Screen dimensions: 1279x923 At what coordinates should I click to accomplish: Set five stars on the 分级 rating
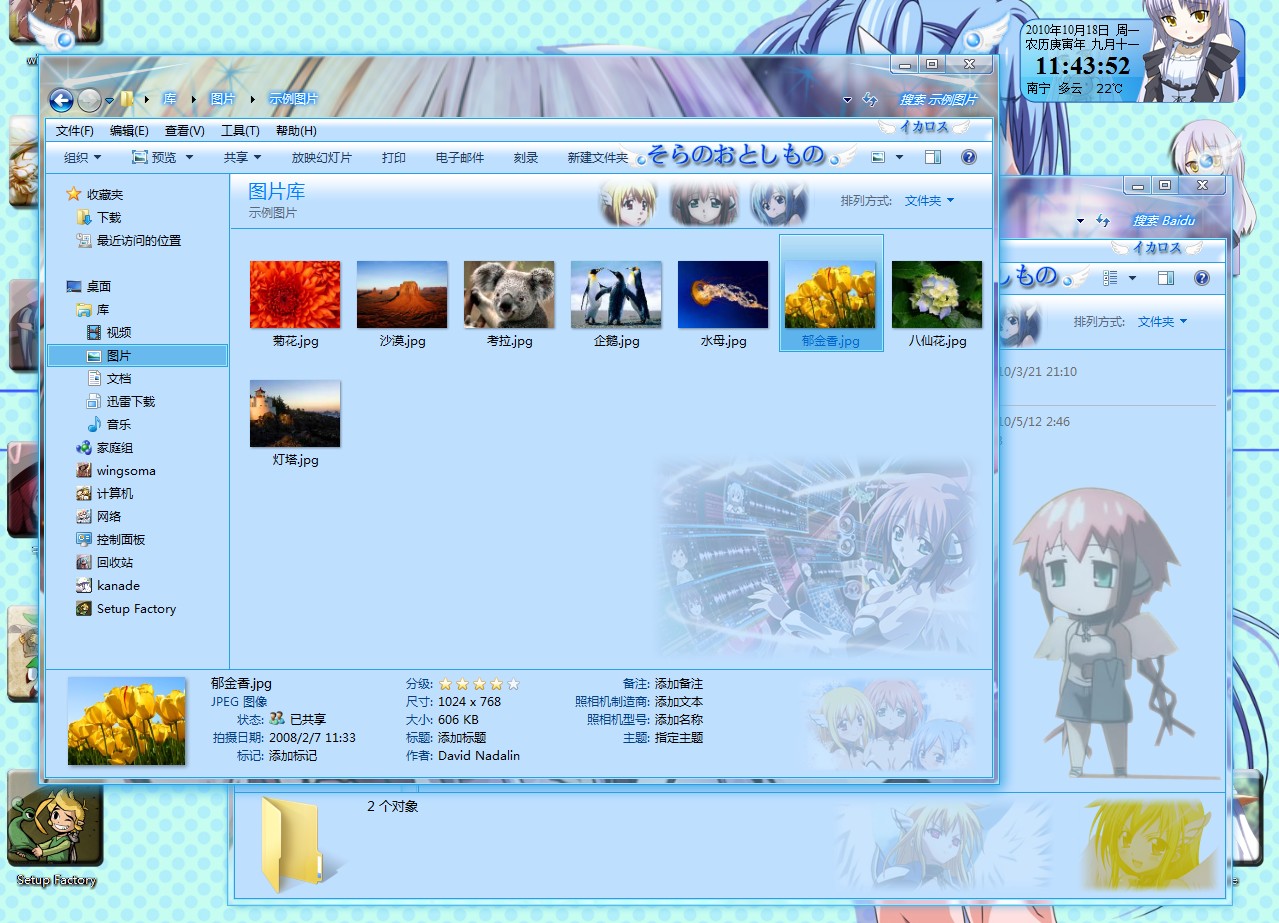pyautogui.click(x=513, y=684)
